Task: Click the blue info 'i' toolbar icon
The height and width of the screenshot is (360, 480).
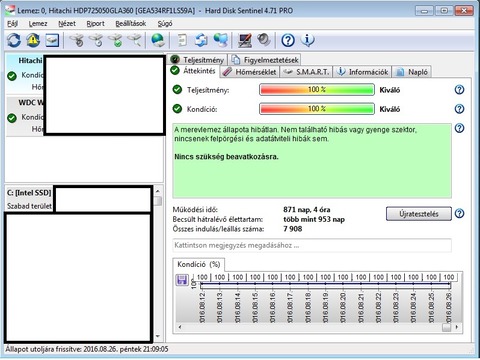Action: point(308,40)
